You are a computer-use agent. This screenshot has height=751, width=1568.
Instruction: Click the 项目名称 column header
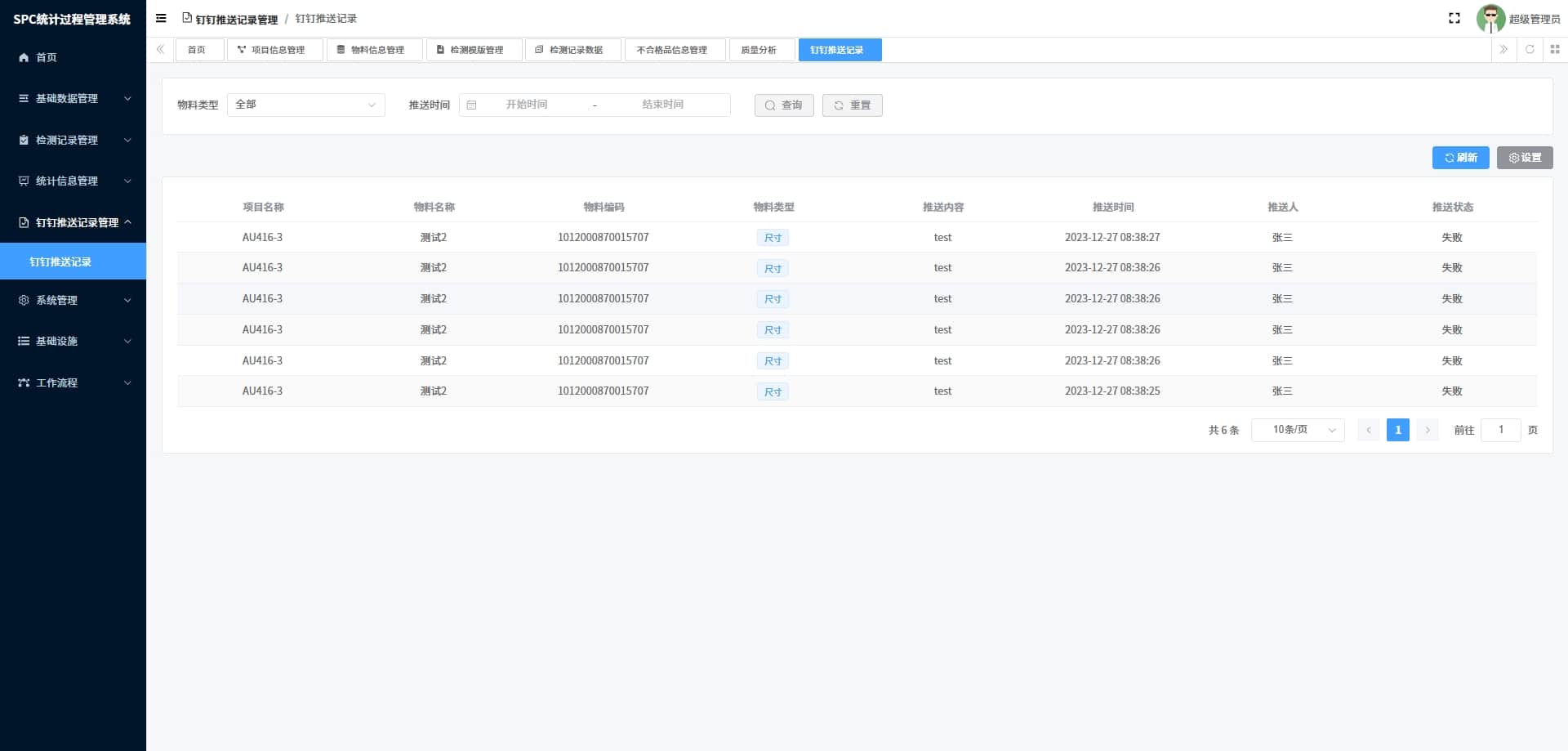(263, 207)
